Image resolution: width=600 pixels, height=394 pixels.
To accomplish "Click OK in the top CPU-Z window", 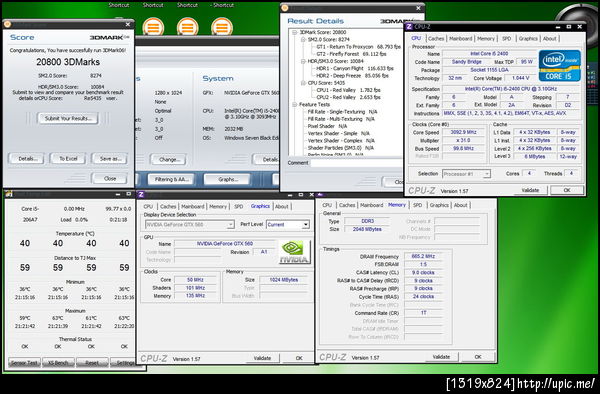I will (567, 190).
